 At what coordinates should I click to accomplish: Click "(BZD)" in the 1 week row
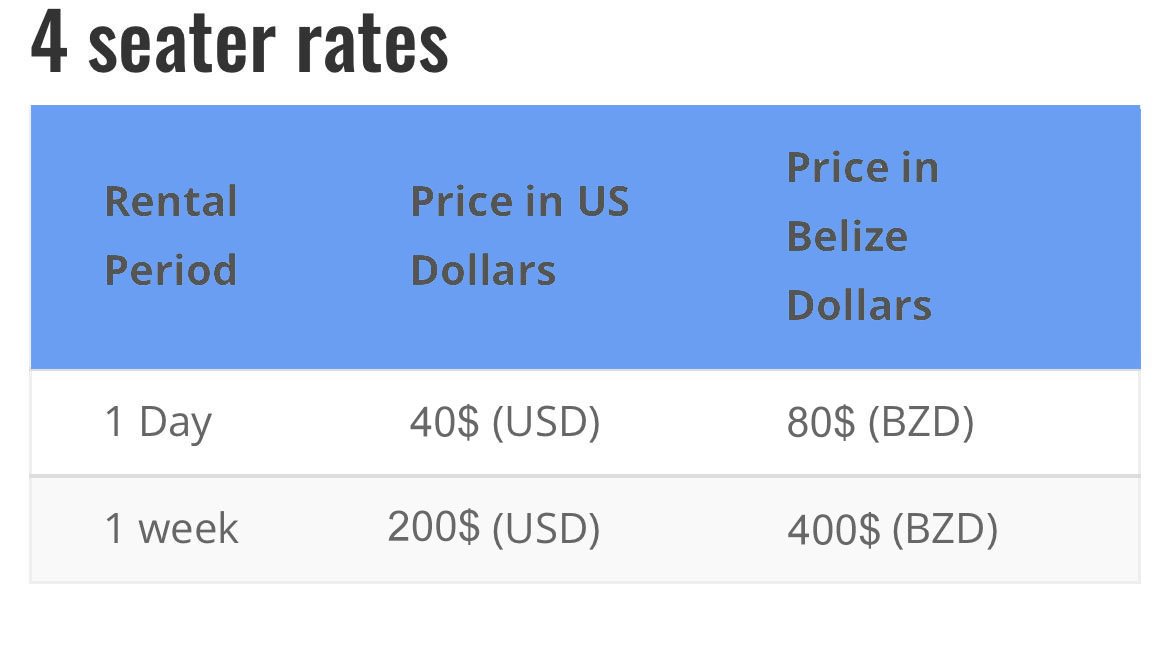945,528
